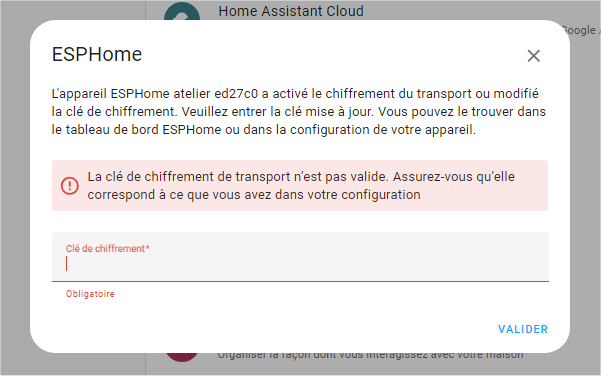The height and width of the screenshot is (376, 601).
Task: Click the partially visible Google text behind dialog
Action: pos(579,30)
